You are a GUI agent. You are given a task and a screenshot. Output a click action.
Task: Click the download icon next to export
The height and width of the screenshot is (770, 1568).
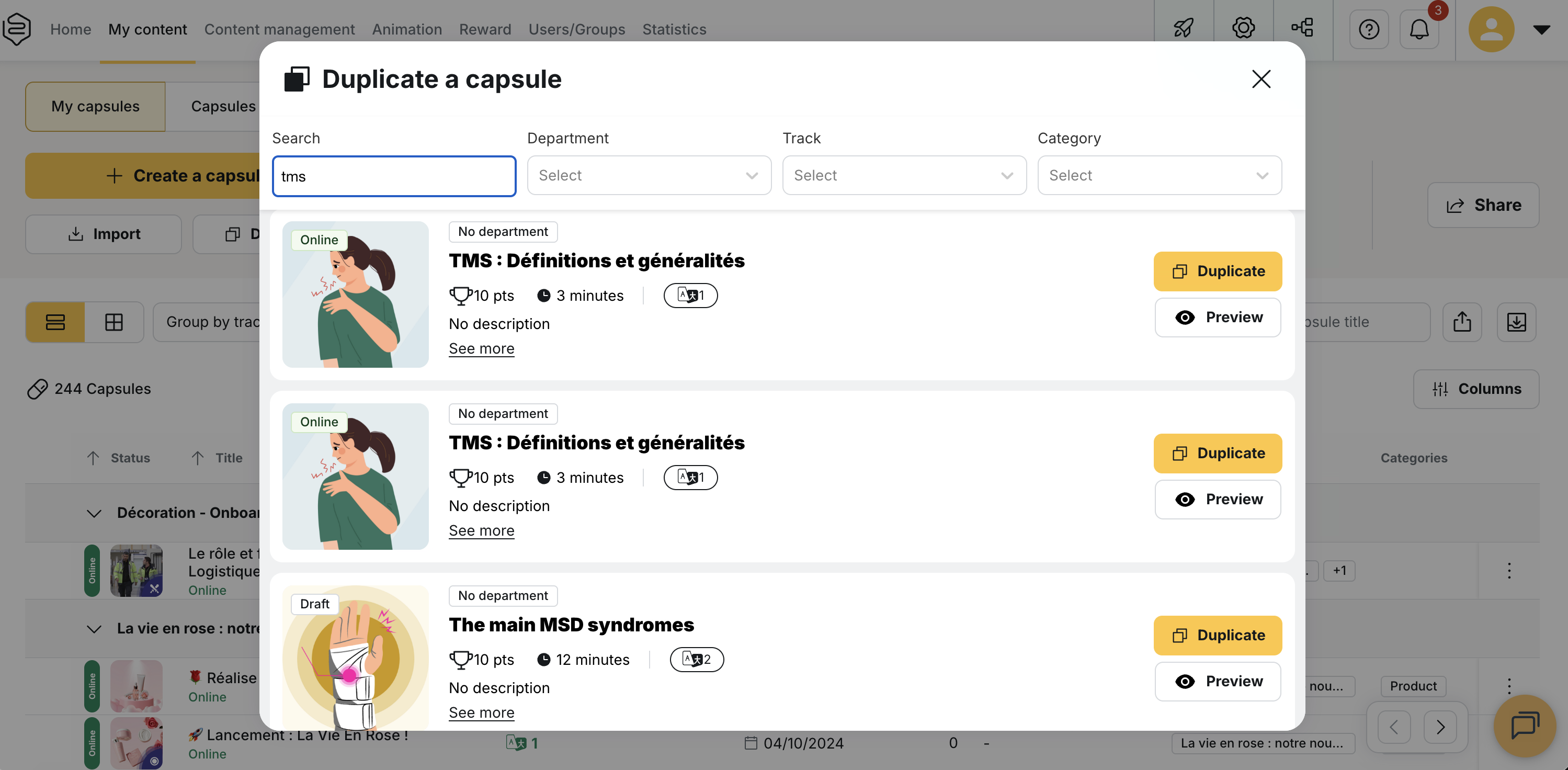(x=1516, y=322)
